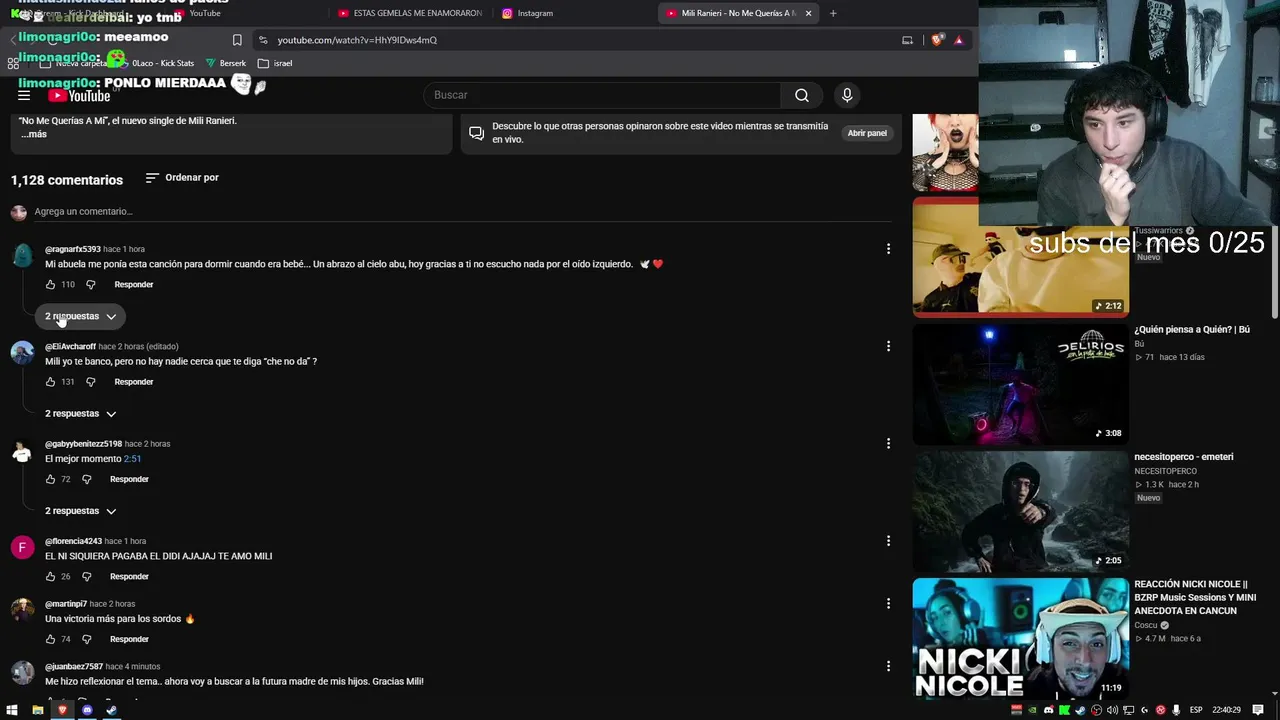The height and width of the screenshot is (720, 1280).
Task: Open the @juanbaez7587 channel link
Action: tap(74, 667)
